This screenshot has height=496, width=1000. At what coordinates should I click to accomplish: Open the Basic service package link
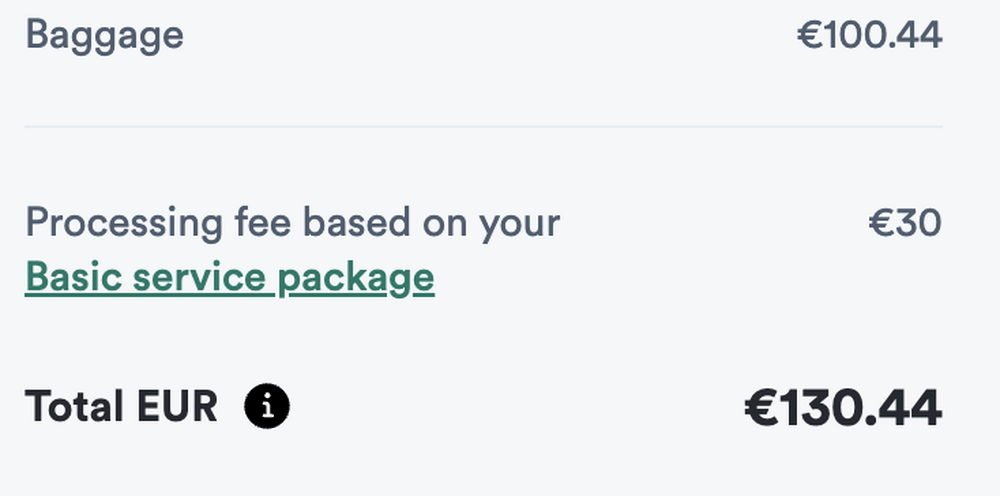230,278
